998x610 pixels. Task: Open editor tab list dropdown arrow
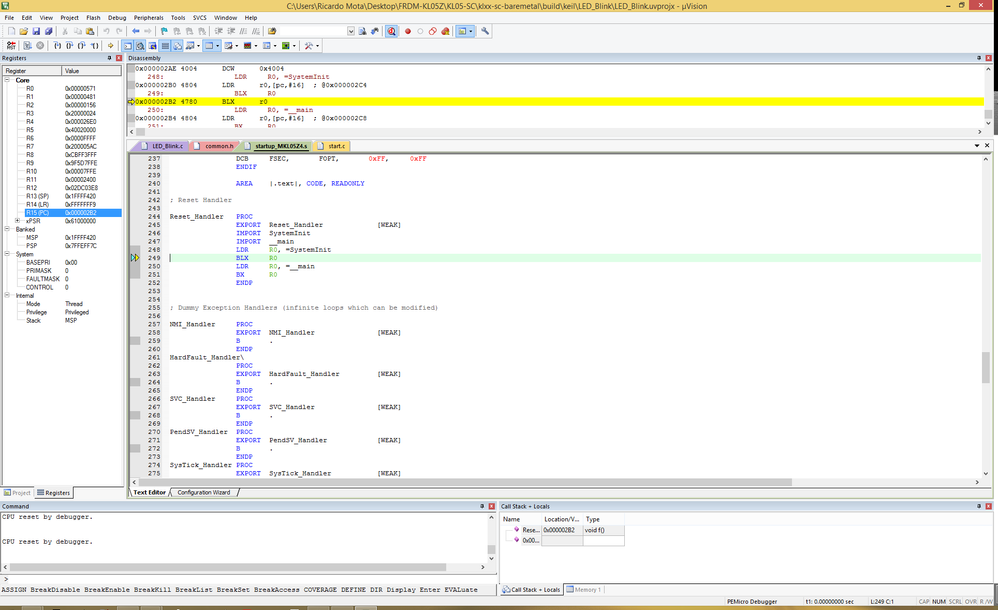(x=976, y=146)
